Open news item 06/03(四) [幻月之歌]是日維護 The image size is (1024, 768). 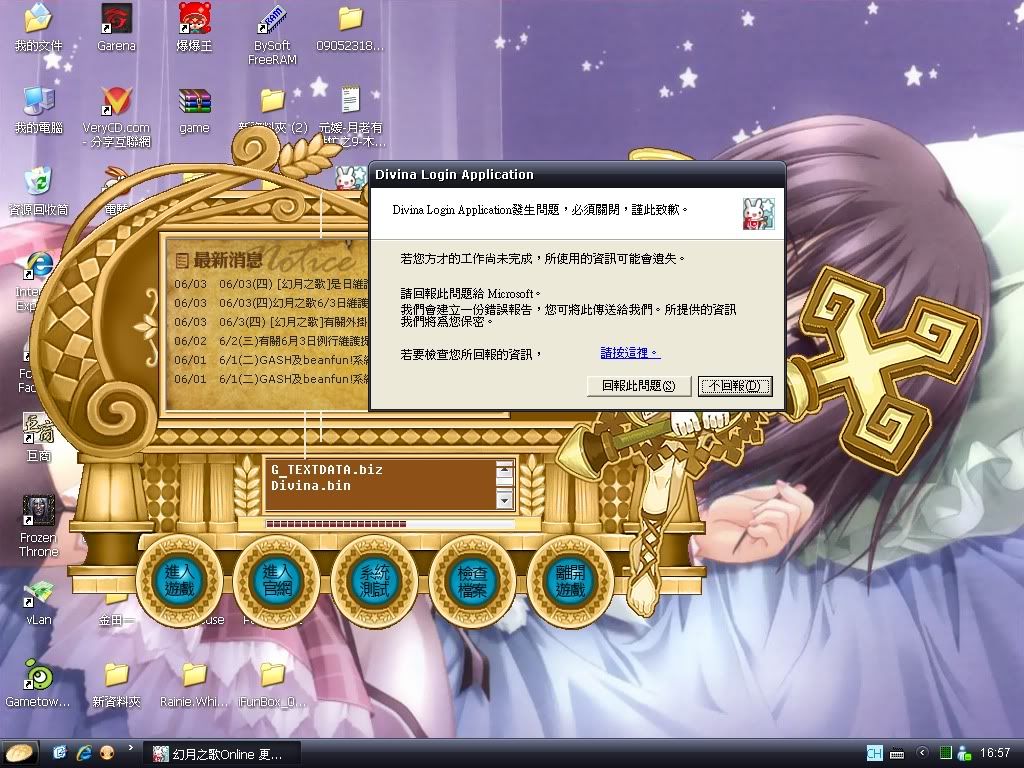tap(271, 284)
